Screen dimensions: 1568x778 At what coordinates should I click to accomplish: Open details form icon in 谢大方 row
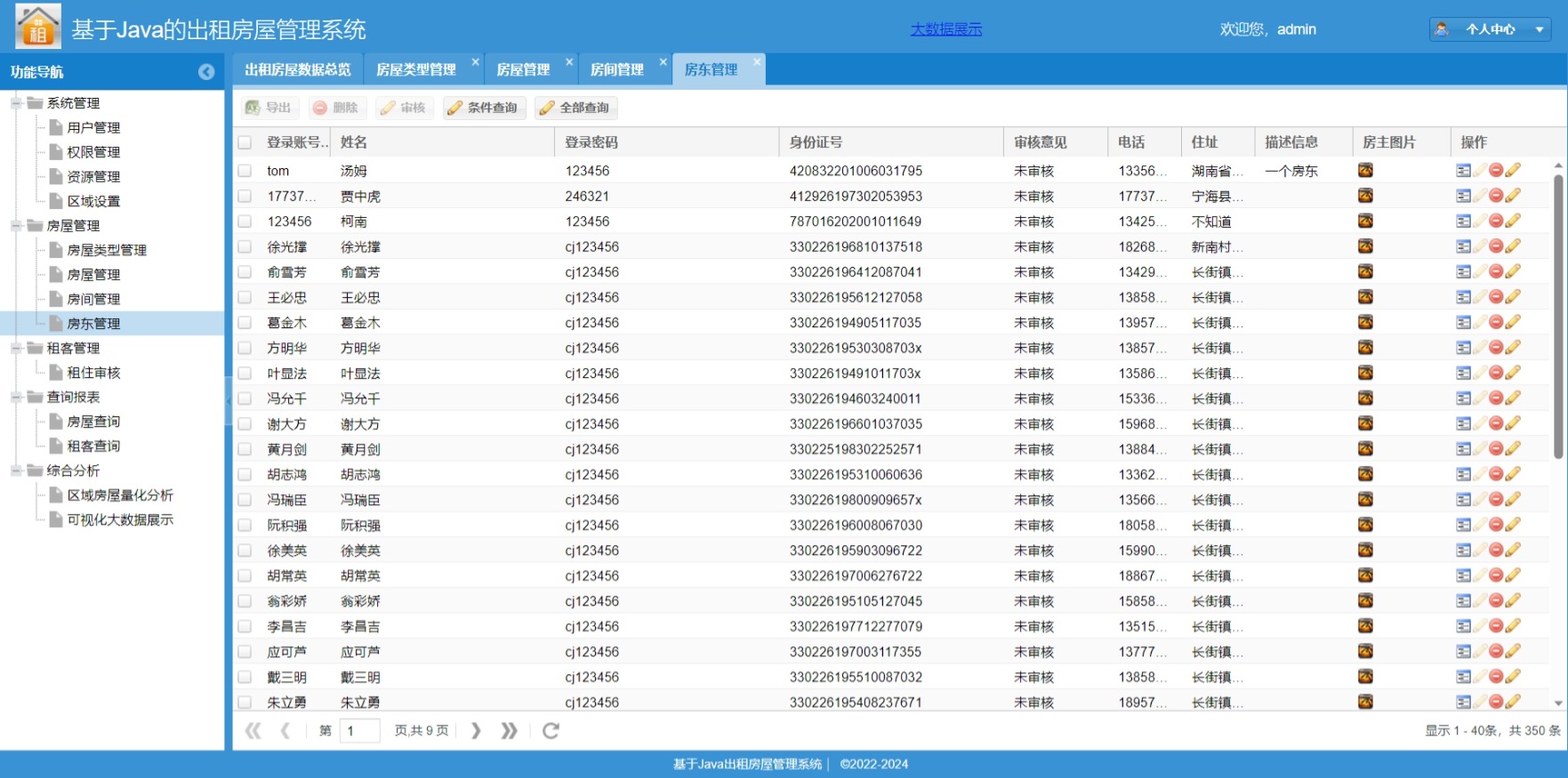(1463, 423)
